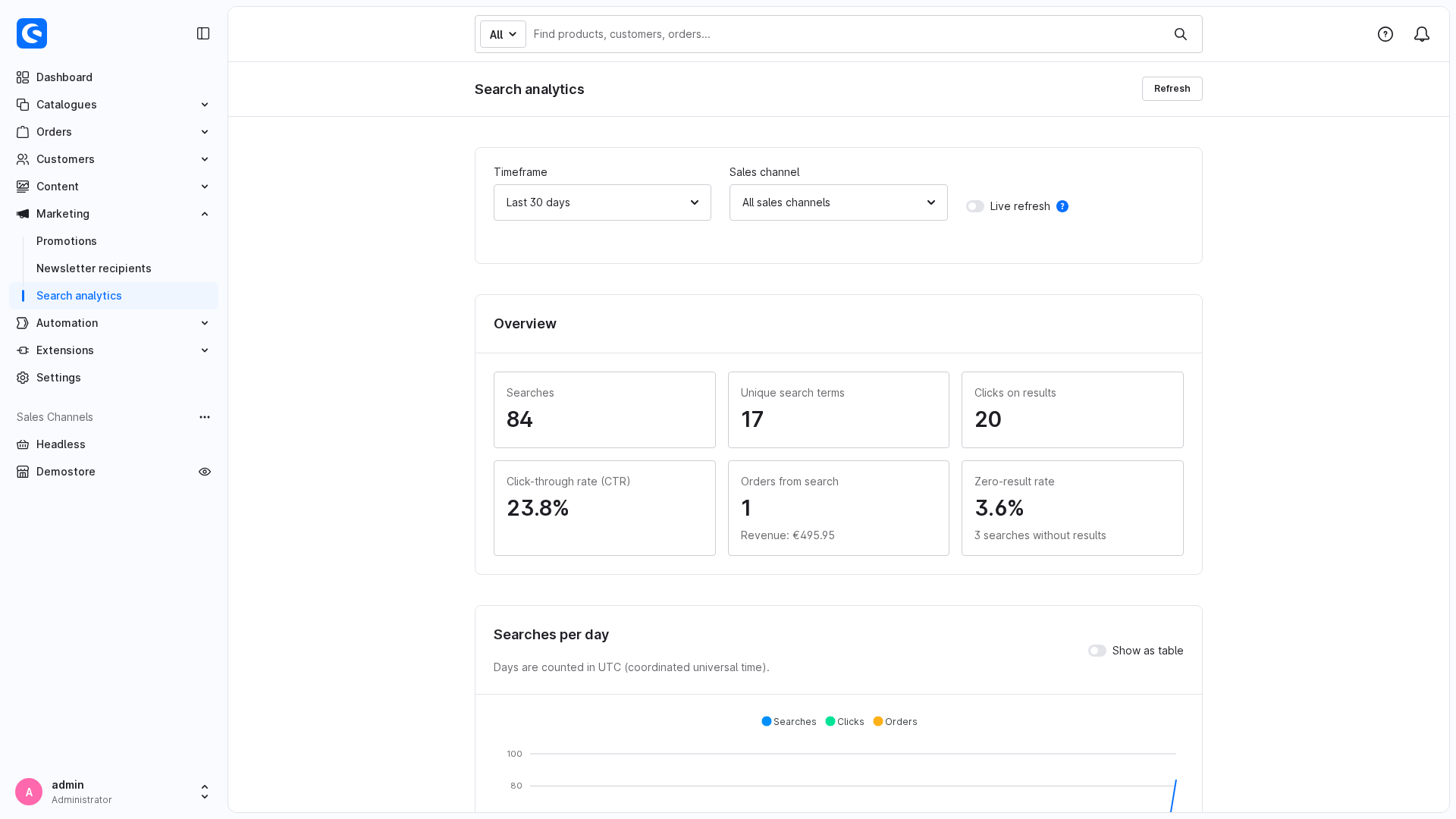This screenshot has height=819, width=1456.
Task: Expand the Catalogues menu chevron
Action: pos(205,105)
